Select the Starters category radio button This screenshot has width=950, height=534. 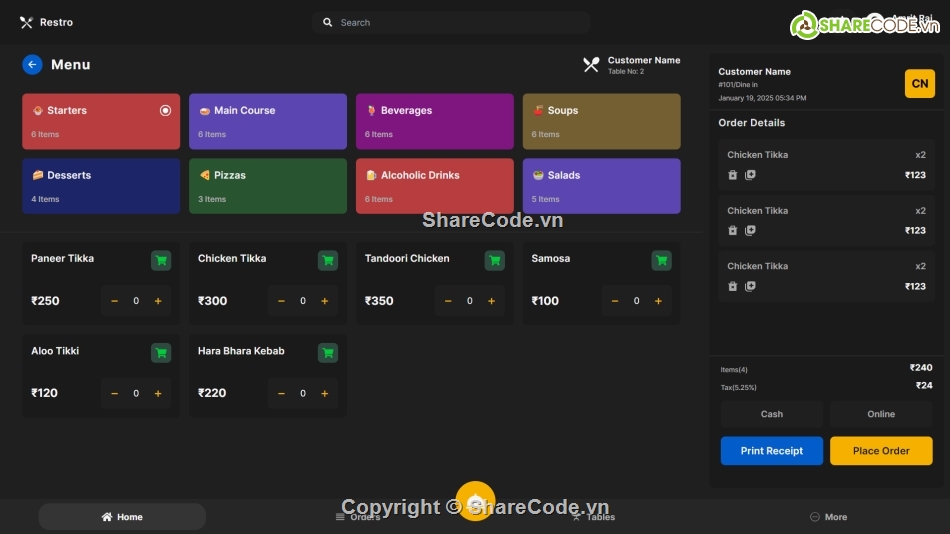click(165, 110)
